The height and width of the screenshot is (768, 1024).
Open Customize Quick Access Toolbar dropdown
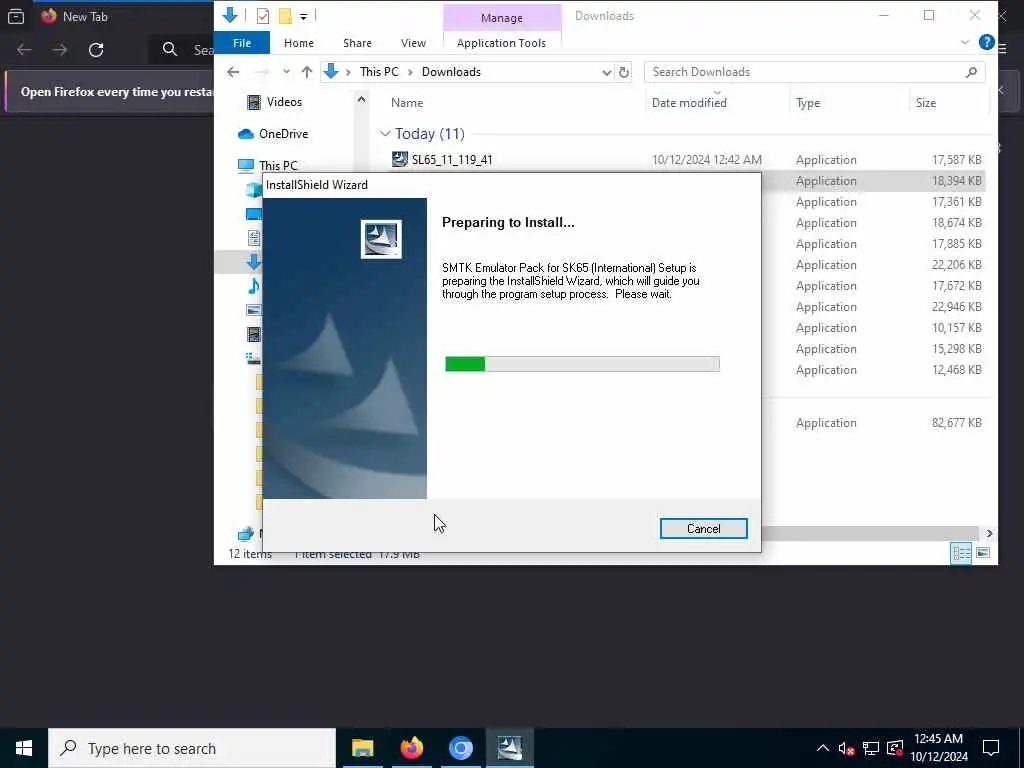(x=303, y=16)
